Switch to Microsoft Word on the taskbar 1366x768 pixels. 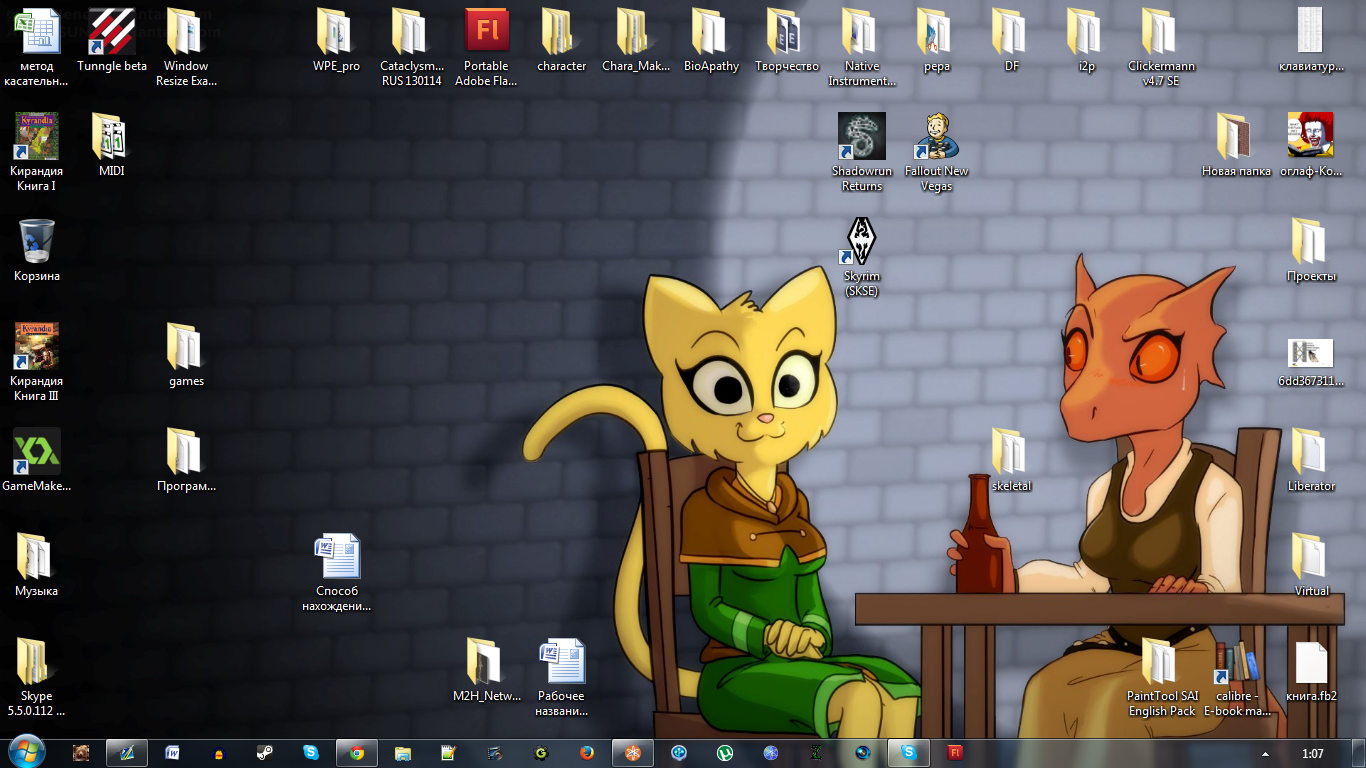[x=173, y=753]
